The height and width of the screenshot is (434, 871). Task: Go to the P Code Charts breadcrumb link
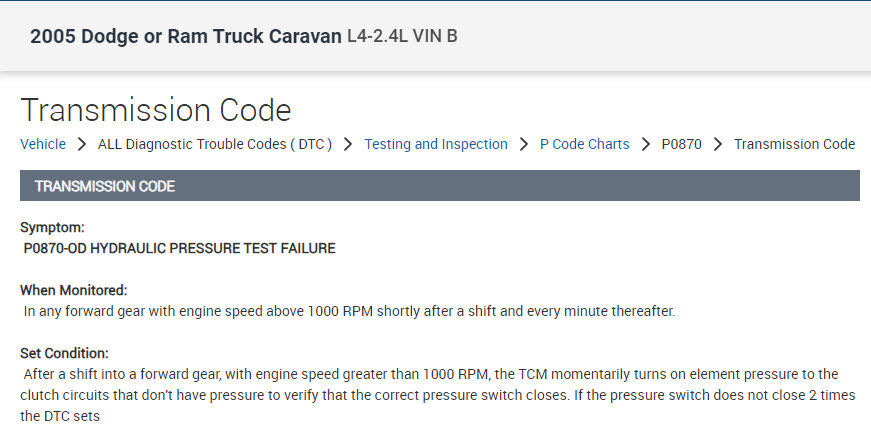(584, 144)
